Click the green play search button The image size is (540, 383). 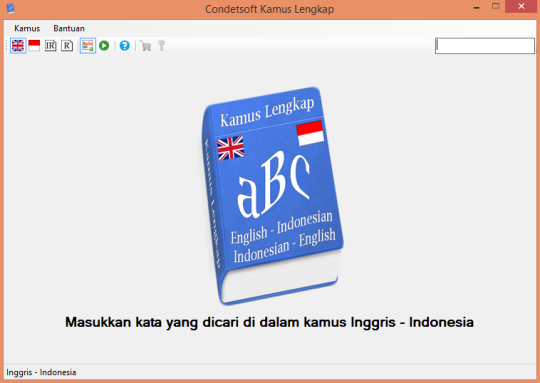click(x=104, y=45)
